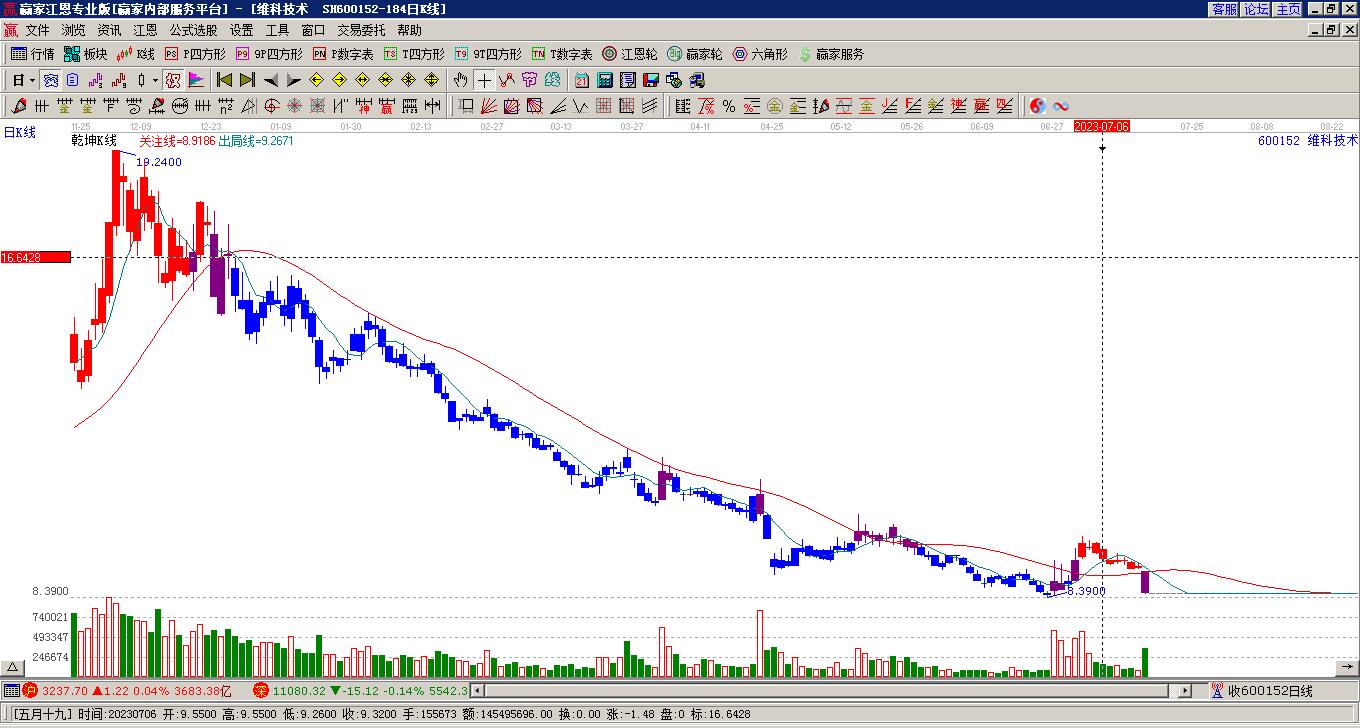Open the 赢家轮 wheel tool
This screenshot has width=1360, height=728.
click(695, 54)
